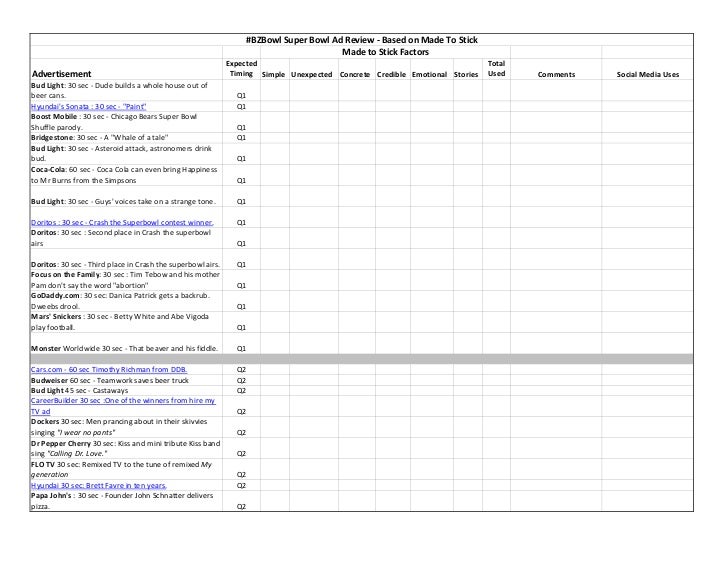Select the Bud Light strange tone voices row
Viewport: 728px width, 563px height.
point(362,196)
